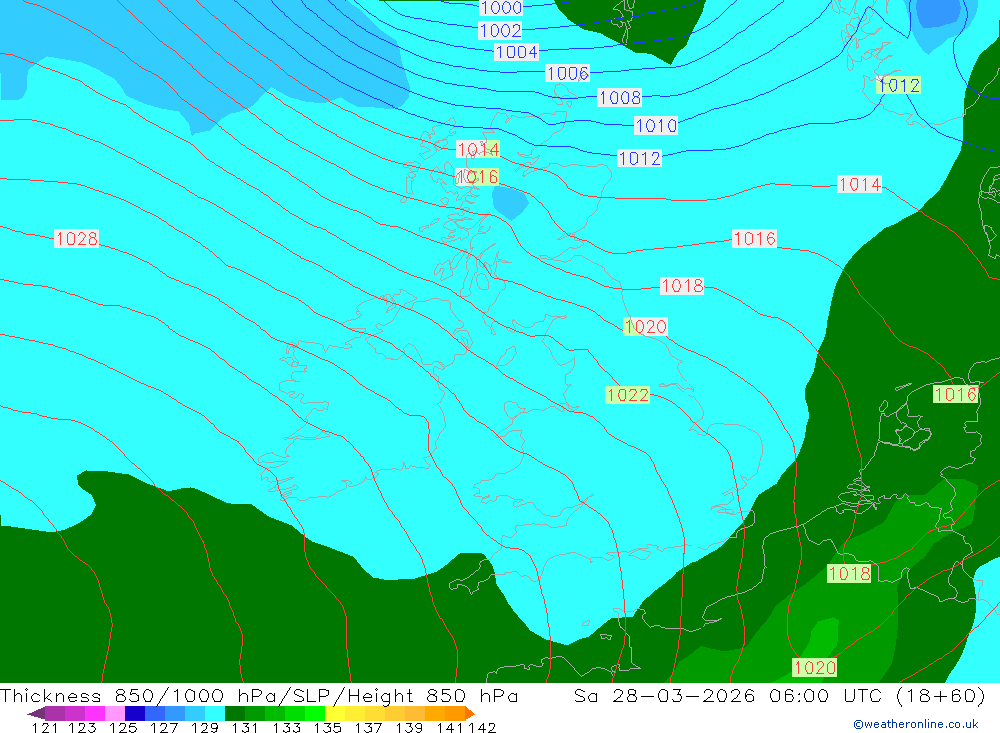Pick the 1010 isobar label
The height and width of the screenshot is (733, 1000).
[x=656, y=126]
